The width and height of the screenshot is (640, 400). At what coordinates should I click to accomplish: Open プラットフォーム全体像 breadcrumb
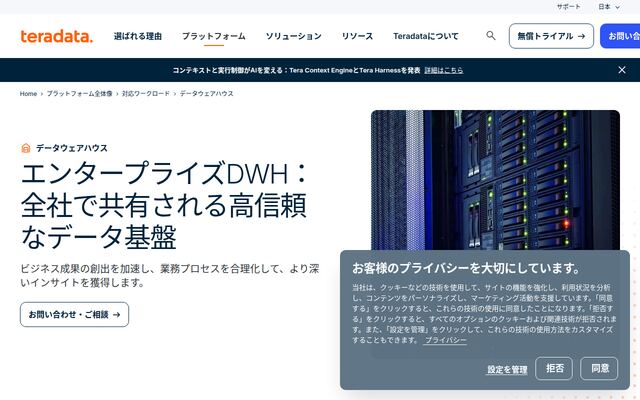[79, 93]
